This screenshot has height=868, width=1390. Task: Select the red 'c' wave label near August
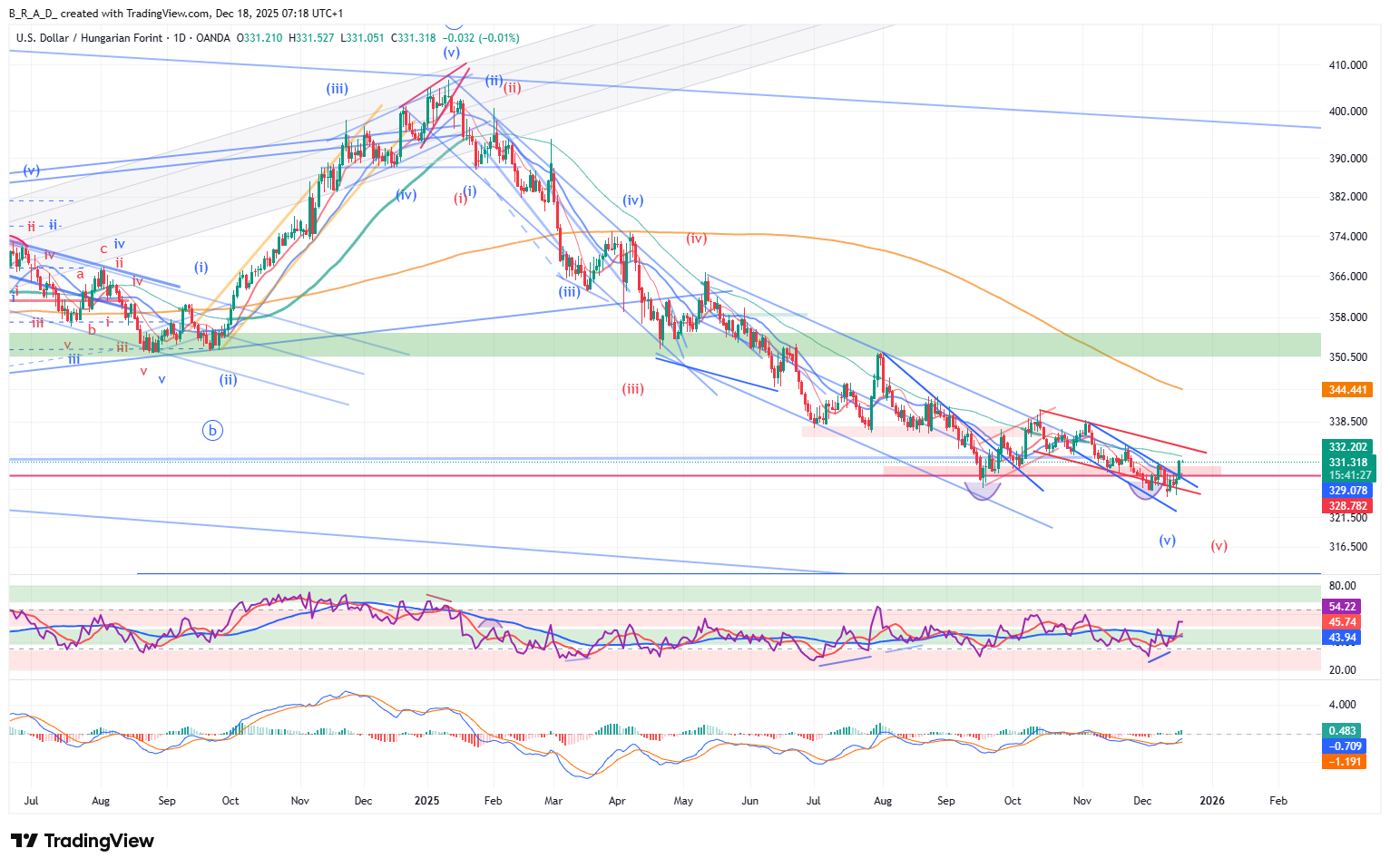click(x=103, y=249)
